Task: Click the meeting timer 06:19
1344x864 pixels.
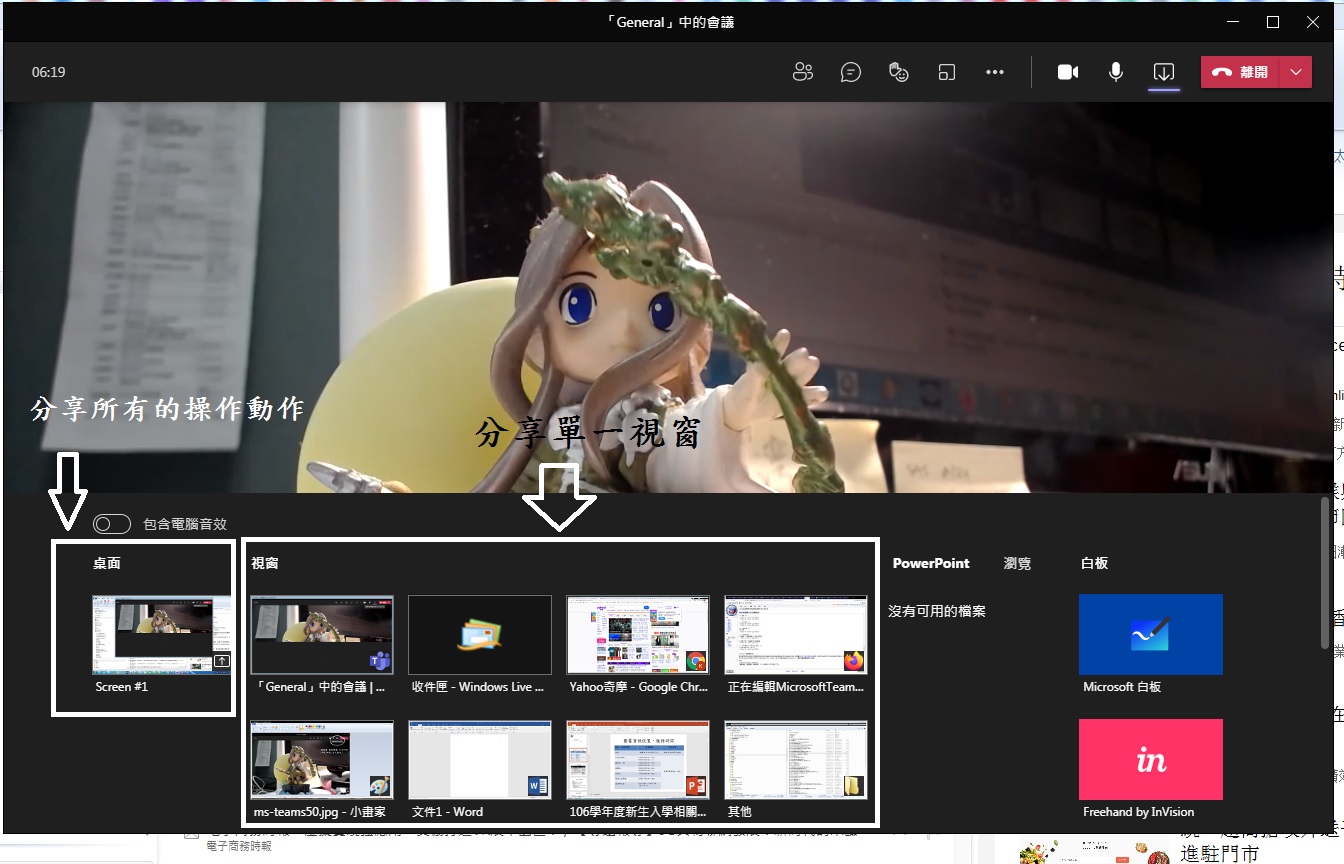Action: pos(48,72)
